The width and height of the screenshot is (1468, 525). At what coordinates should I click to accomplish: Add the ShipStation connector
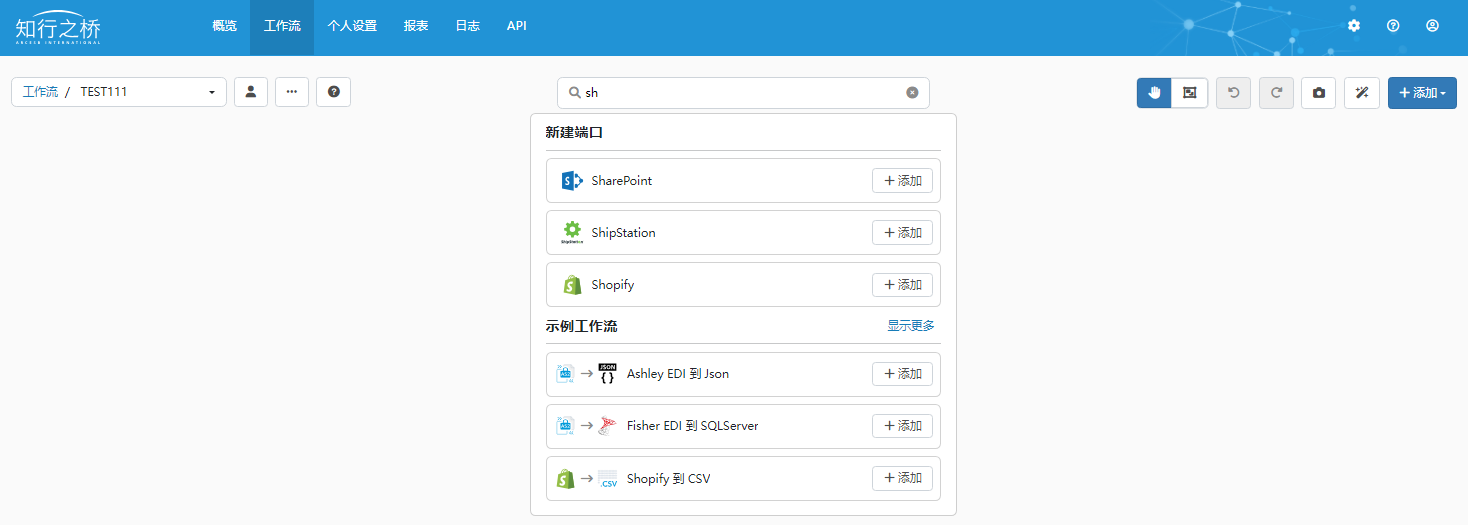click(x=902, y=232)
